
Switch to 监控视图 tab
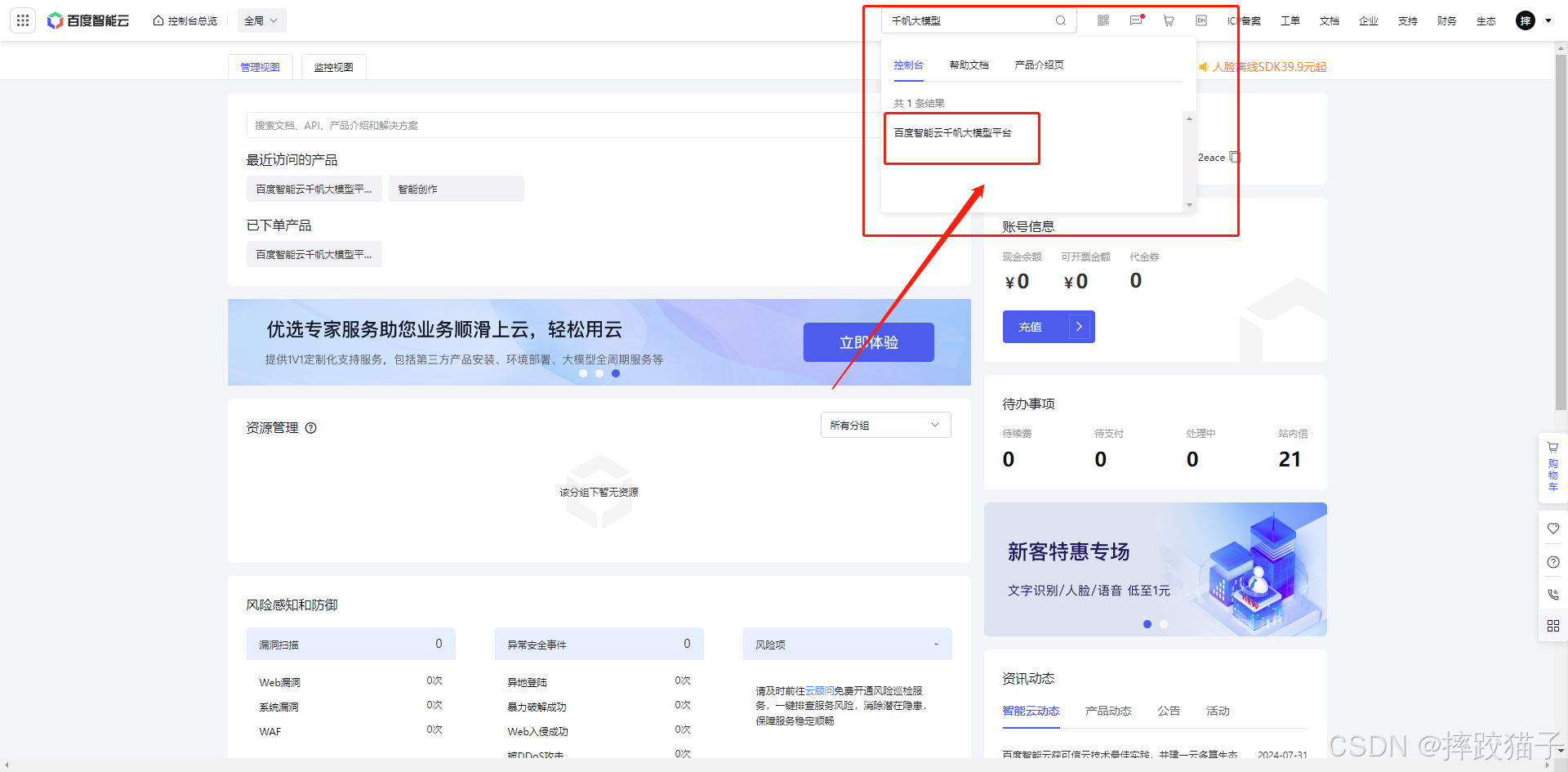(333, 67)
